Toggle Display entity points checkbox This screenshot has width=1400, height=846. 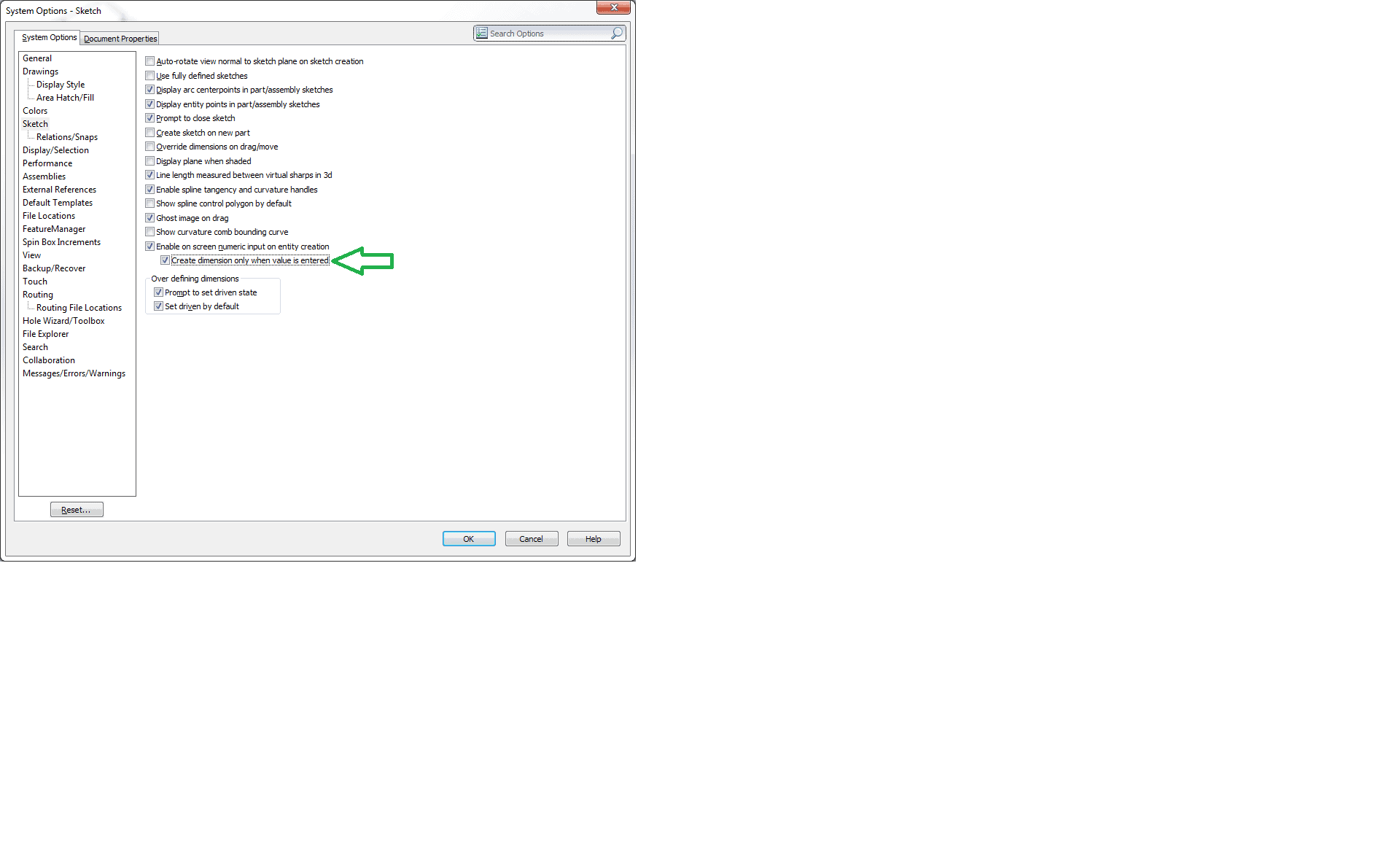click(149, 104)
